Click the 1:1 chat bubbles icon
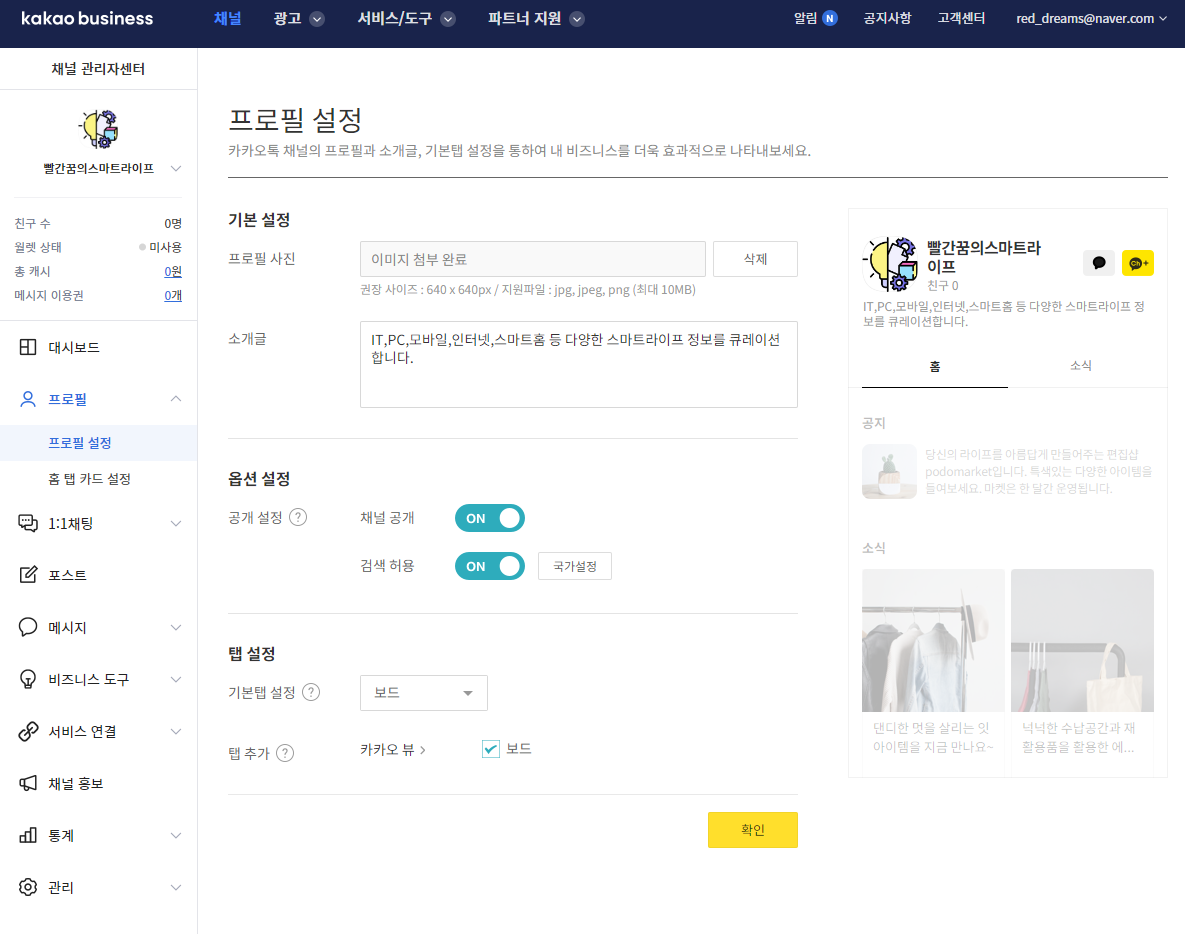 (28, 523)
